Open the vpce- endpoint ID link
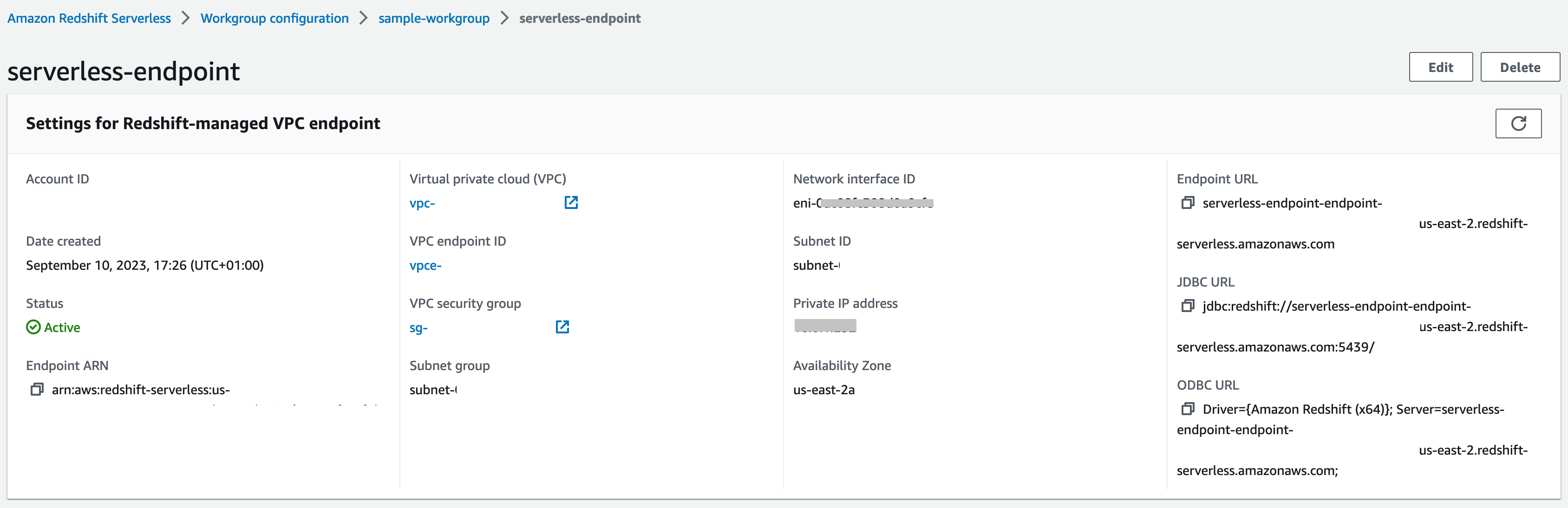The width and height of the screenshot is (1568, 508). 425,265
